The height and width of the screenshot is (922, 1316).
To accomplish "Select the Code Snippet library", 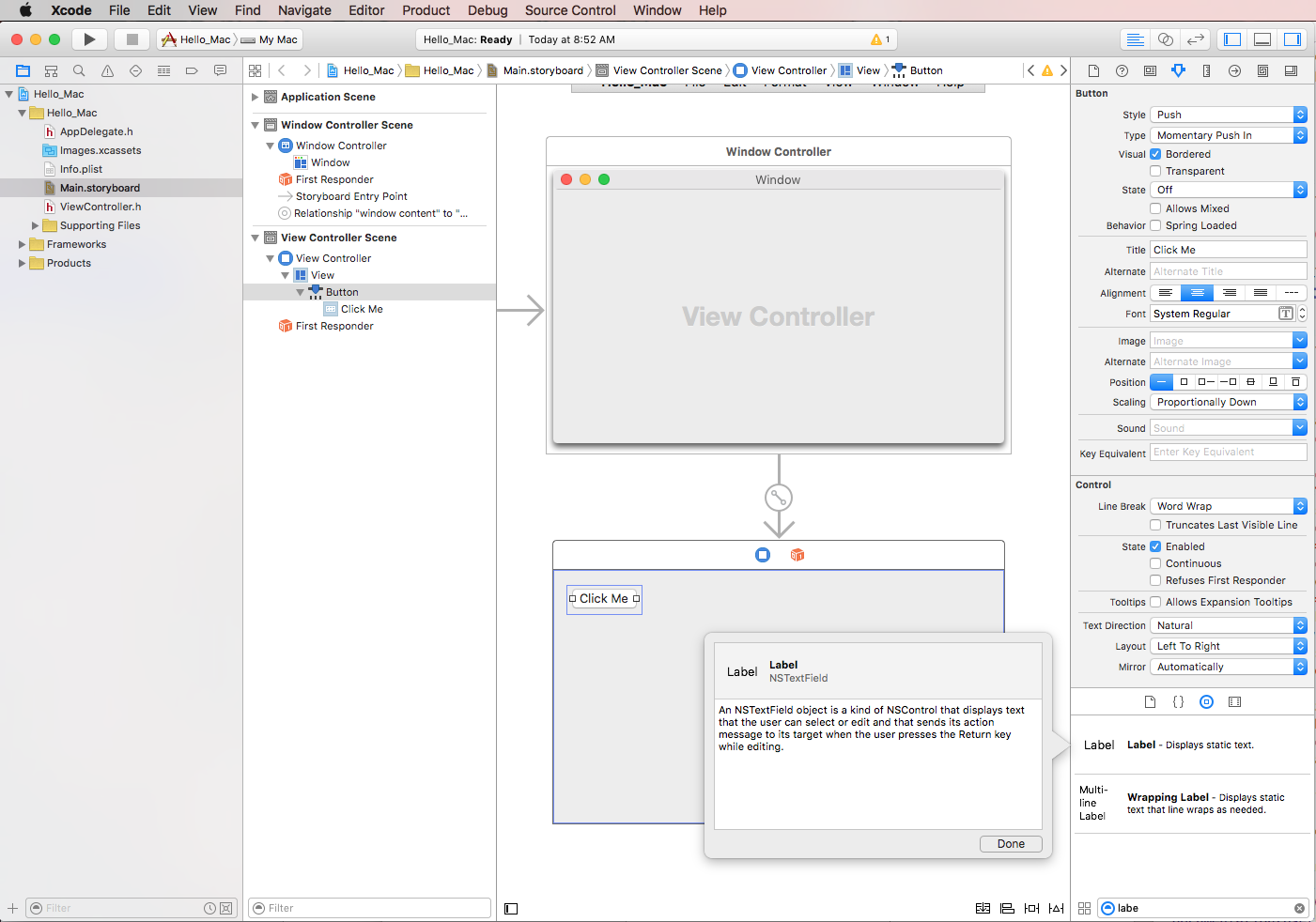I will (x=1178, y=701).
